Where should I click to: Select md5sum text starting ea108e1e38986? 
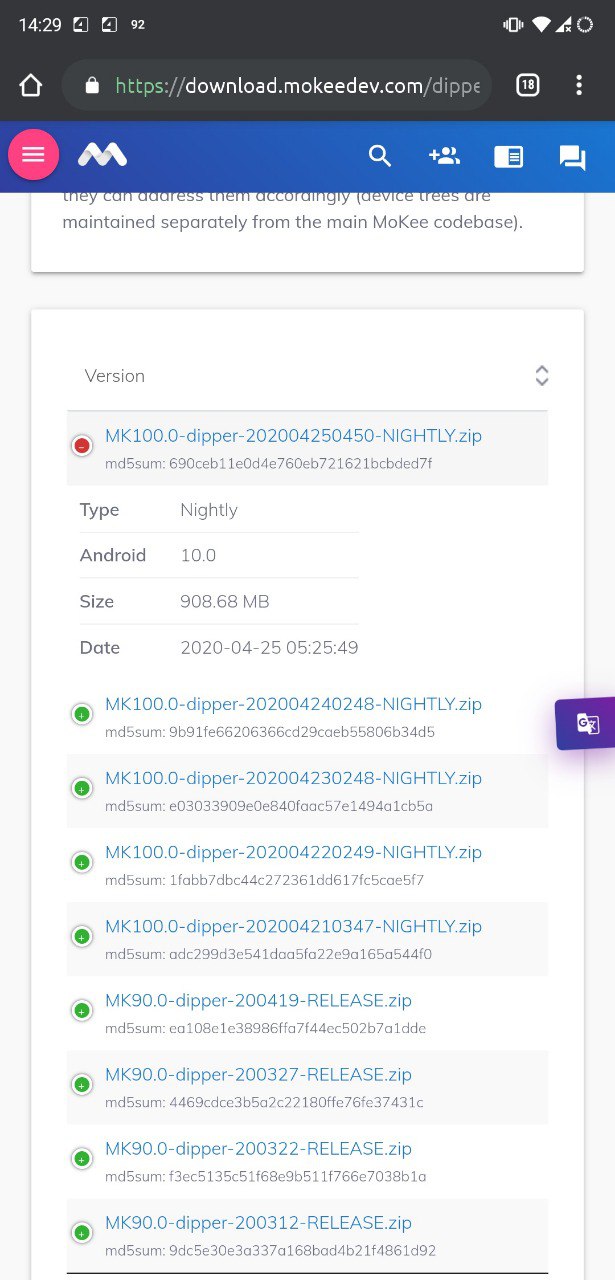click(266, 1028)
